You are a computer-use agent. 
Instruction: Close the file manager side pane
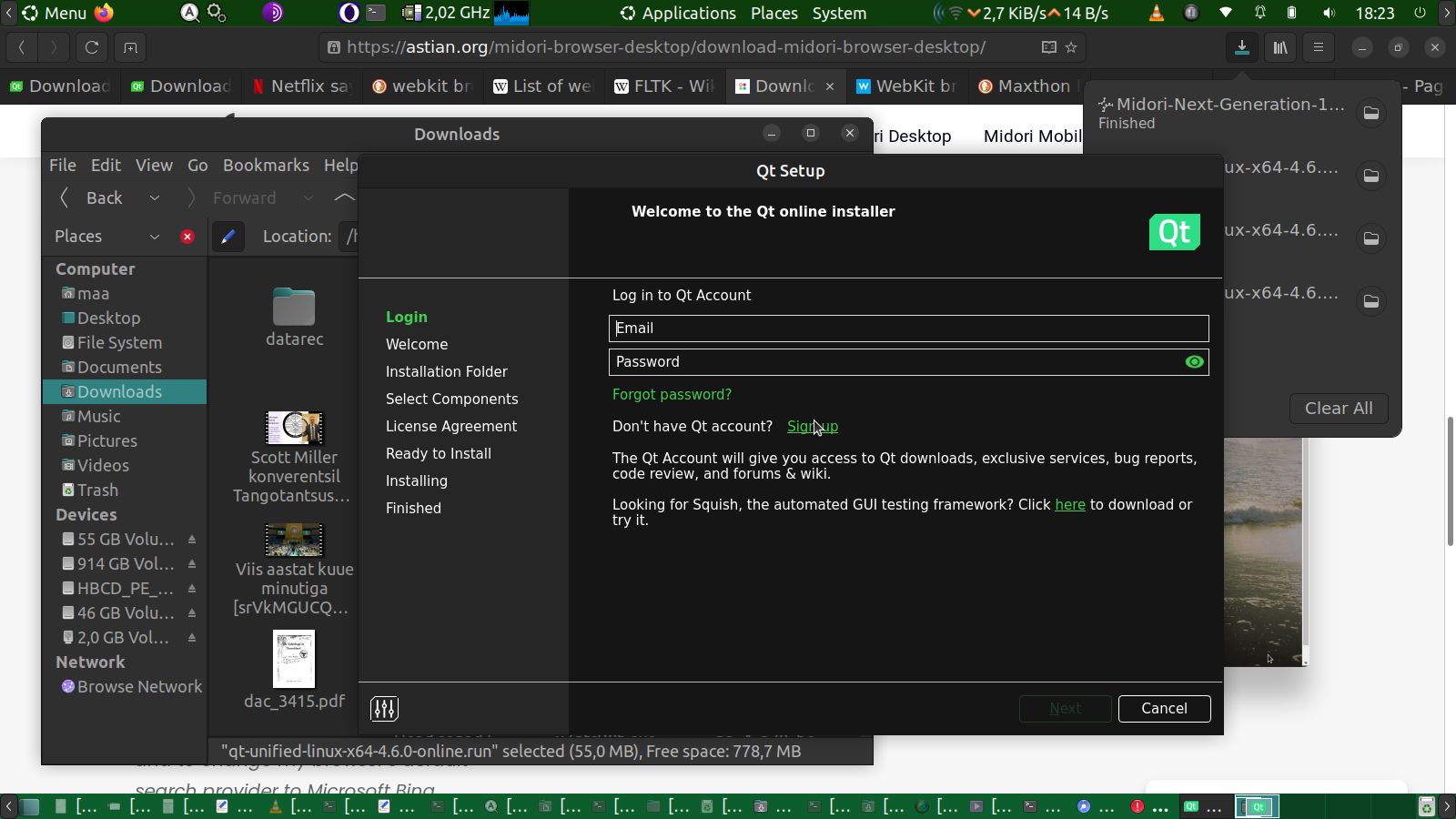187,237
